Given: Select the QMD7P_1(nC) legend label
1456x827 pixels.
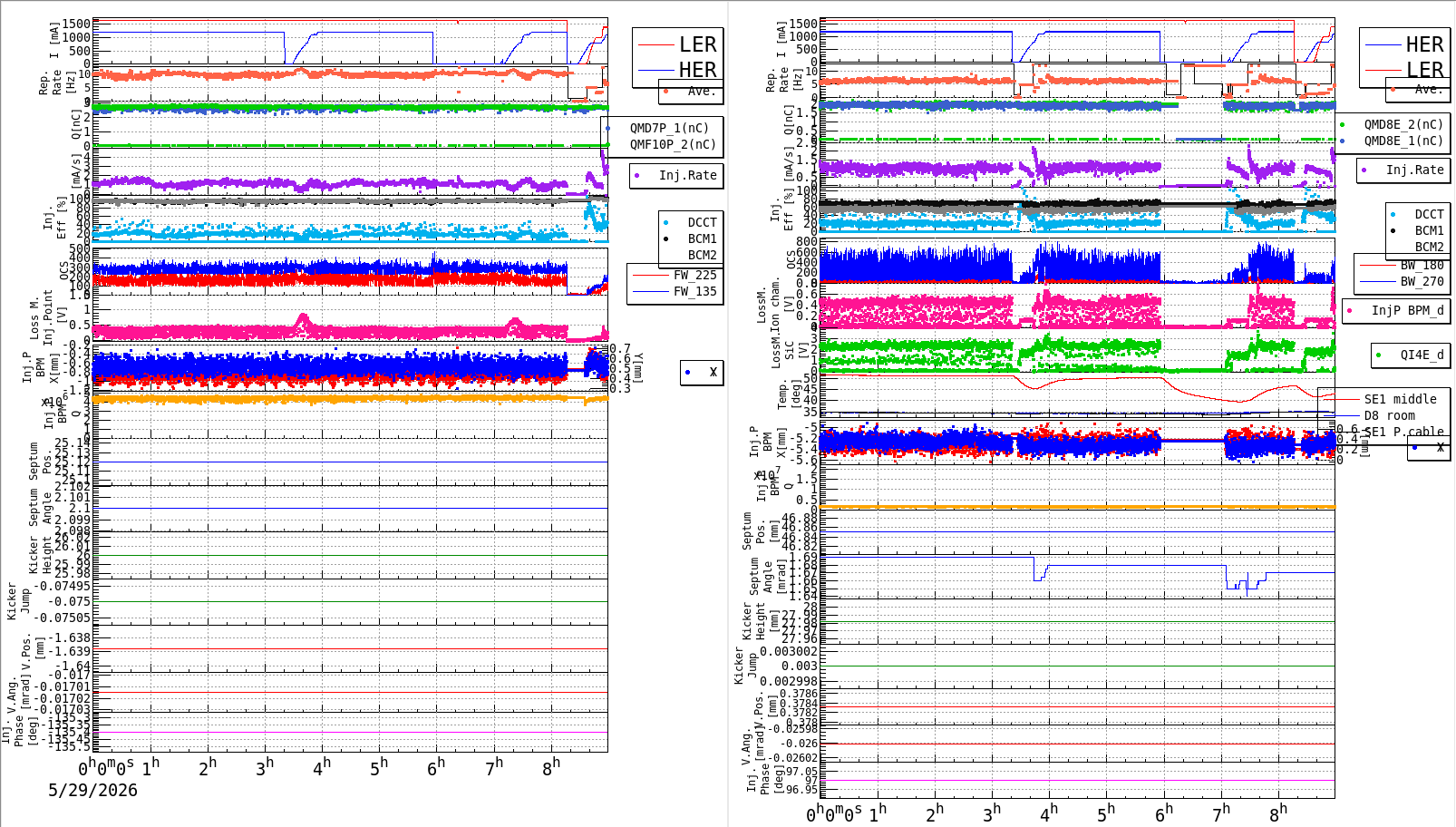Looking at the screenshot, I should [669, 128].
